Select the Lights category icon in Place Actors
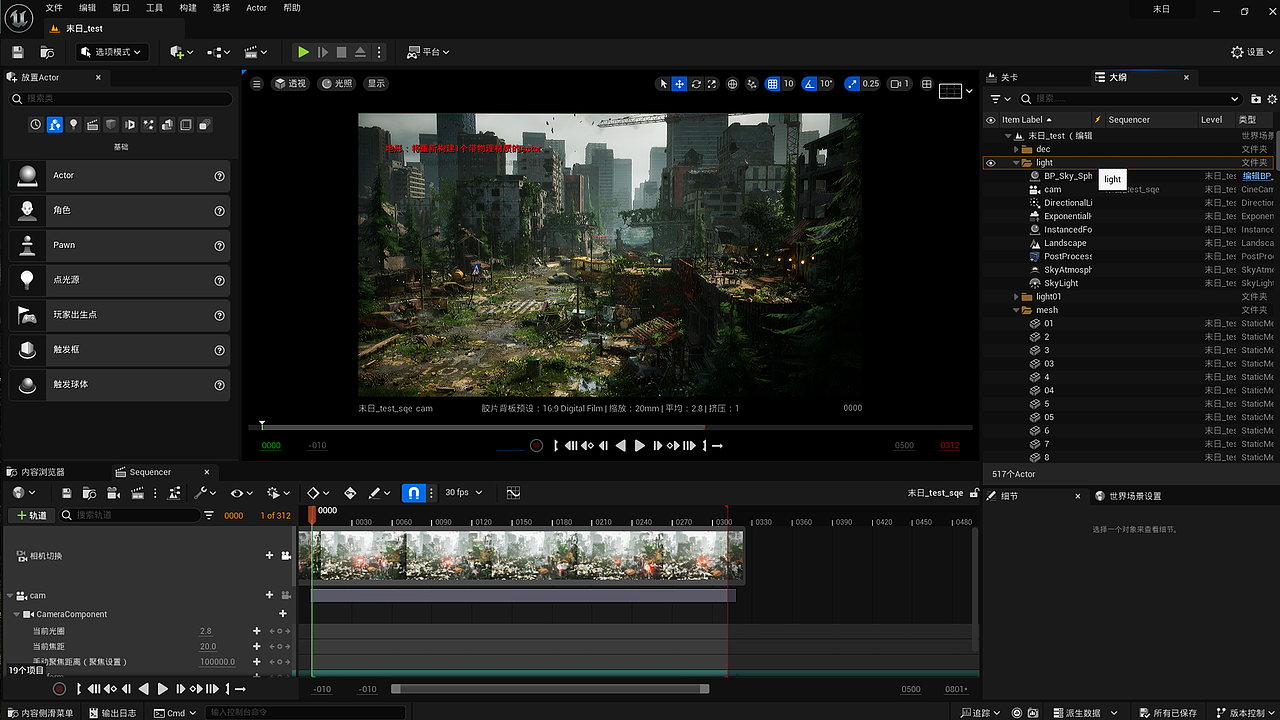The width and height of the screenshot is (1280, 720). (74, 125)
